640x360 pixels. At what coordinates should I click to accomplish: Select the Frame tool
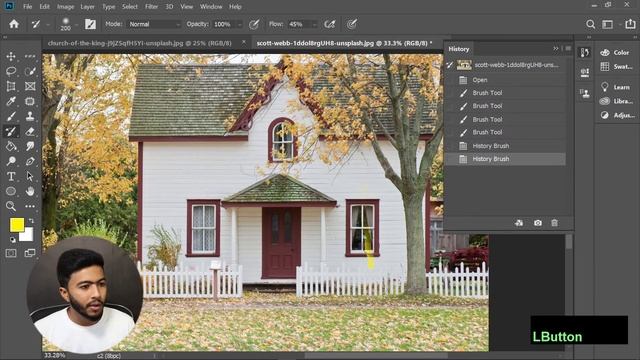[30, 86]
